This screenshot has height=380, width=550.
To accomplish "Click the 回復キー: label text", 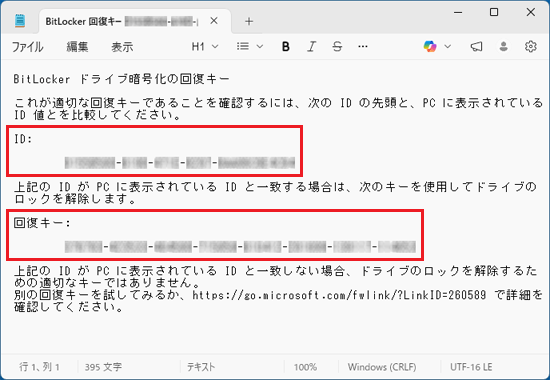I will point(42,223).
